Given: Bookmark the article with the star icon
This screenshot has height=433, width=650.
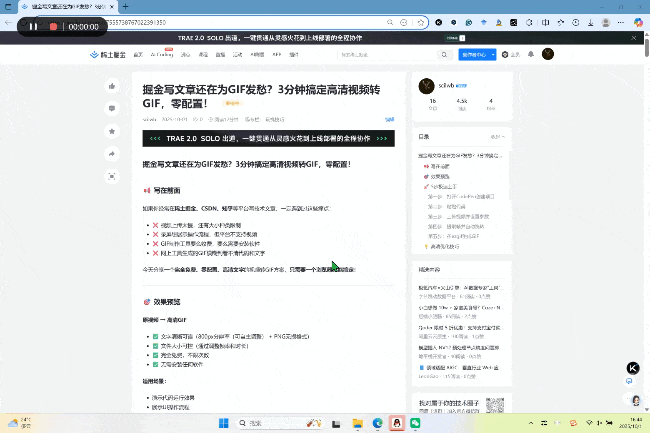Looking at the screenshot, I should coord(112,131).
